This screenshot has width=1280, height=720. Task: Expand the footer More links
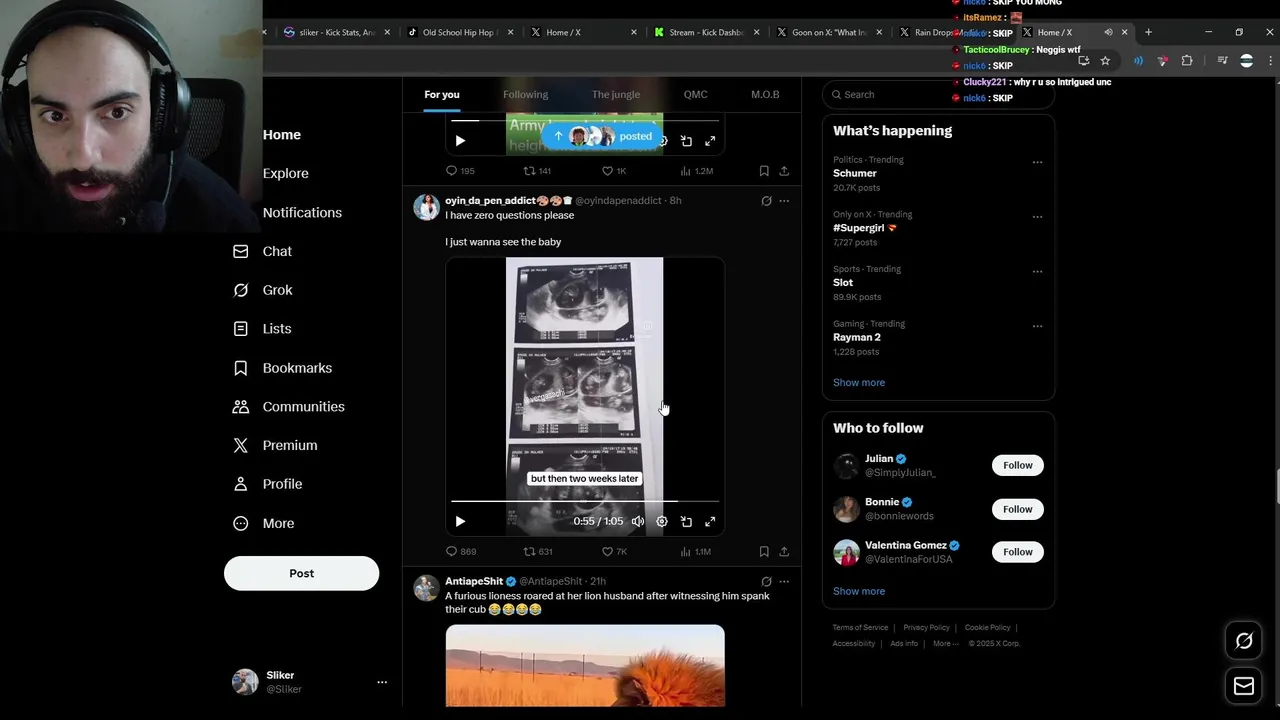point(945,643)
